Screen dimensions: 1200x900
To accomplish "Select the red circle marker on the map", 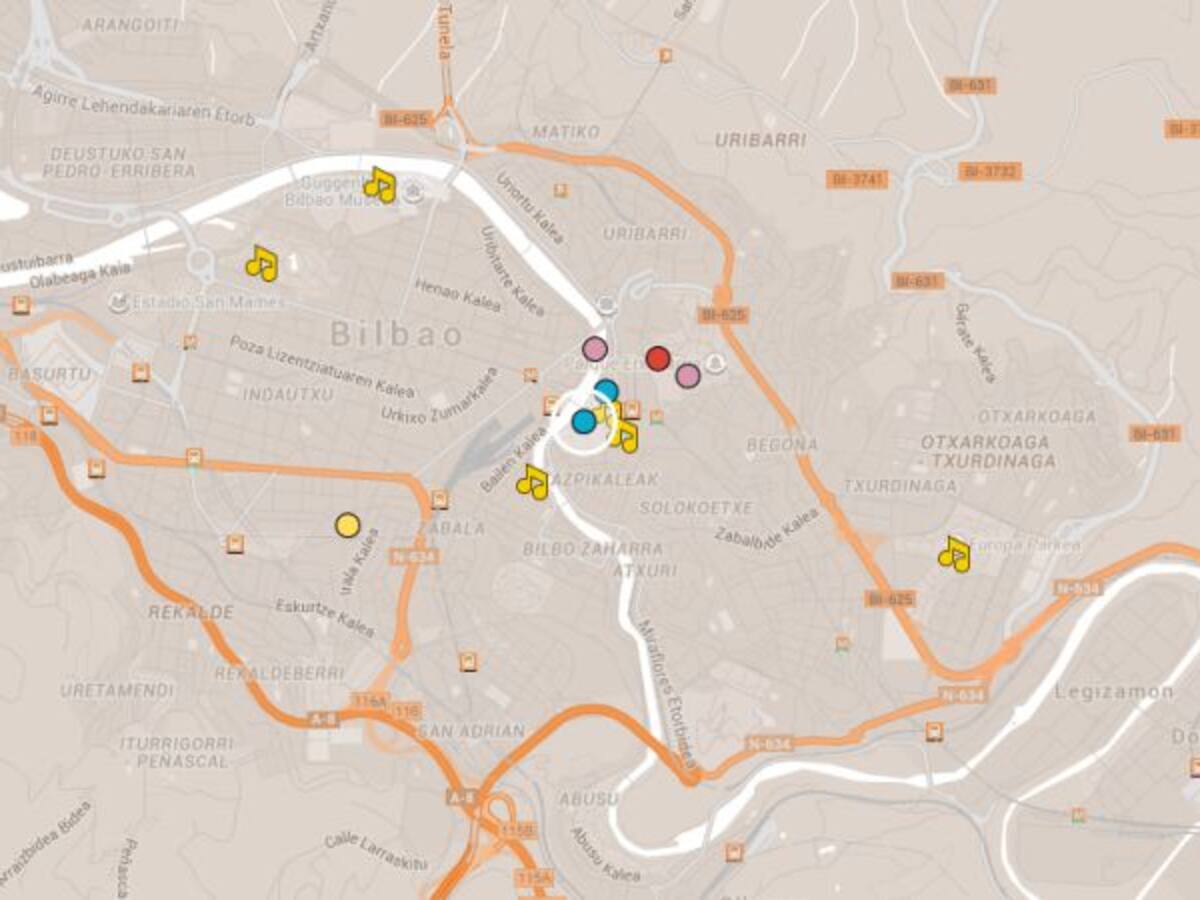I will click(657, 358).
